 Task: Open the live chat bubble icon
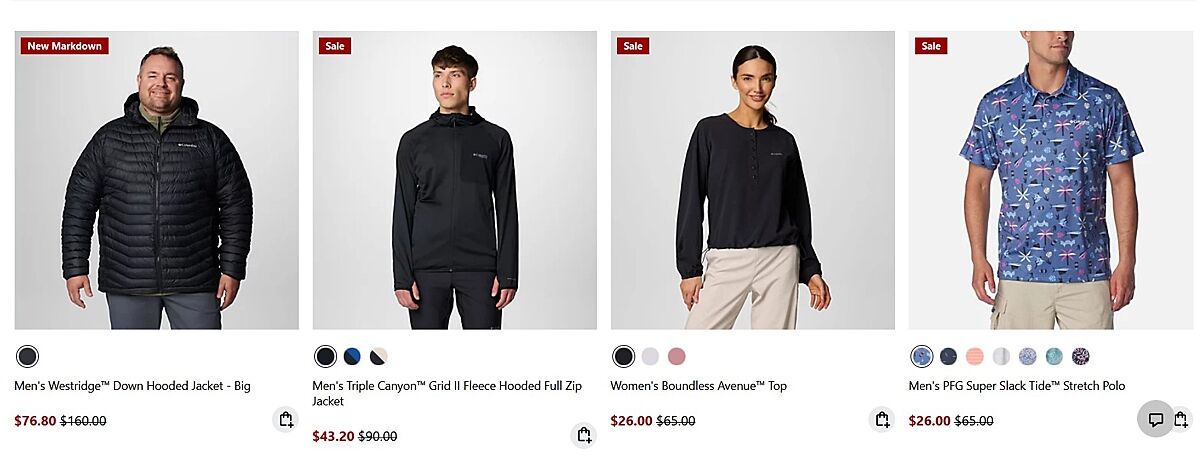1155,419
